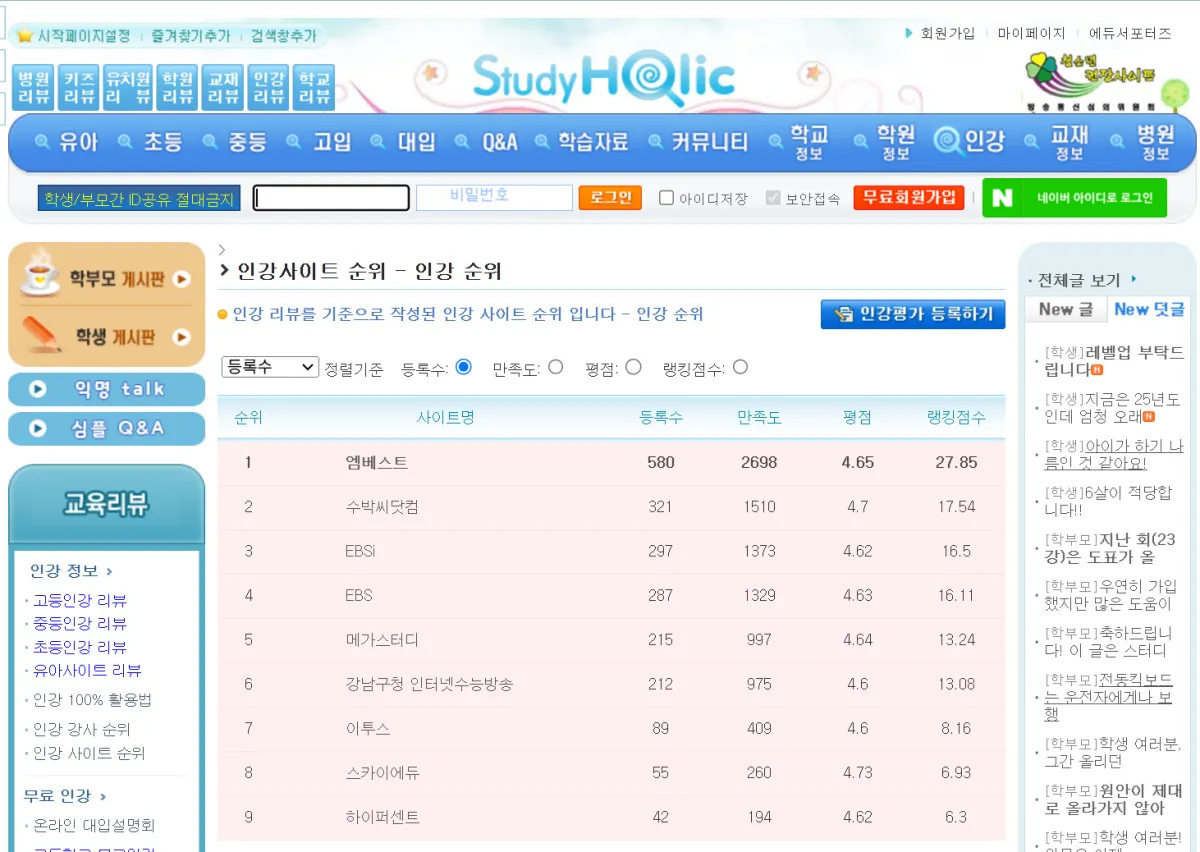Click the 무료회원가입 button
This screenshot has height=852, width=1200.
point(908,197)
